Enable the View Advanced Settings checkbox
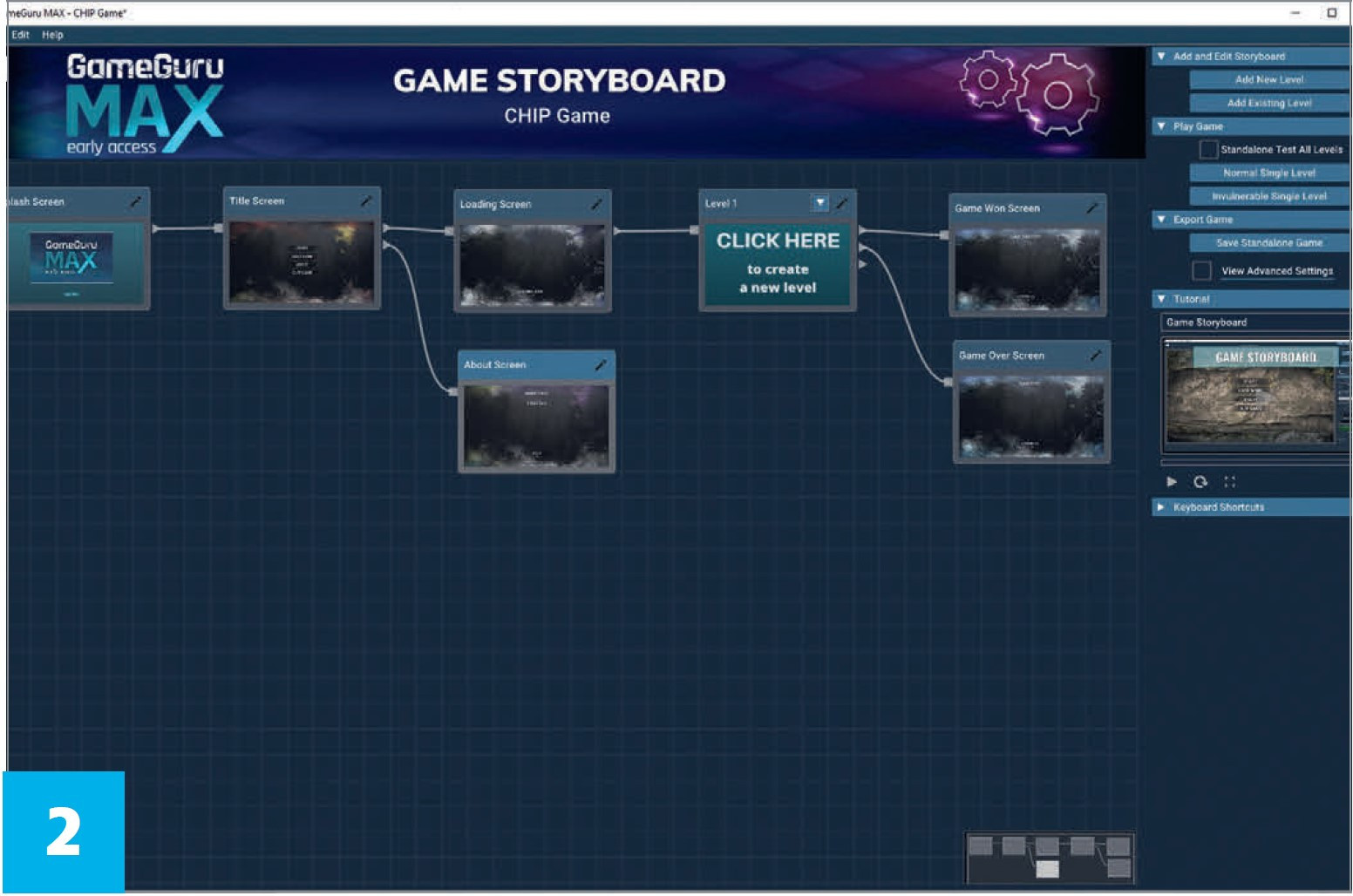The image size is (1353, 896). click(x=1201, y=270)
